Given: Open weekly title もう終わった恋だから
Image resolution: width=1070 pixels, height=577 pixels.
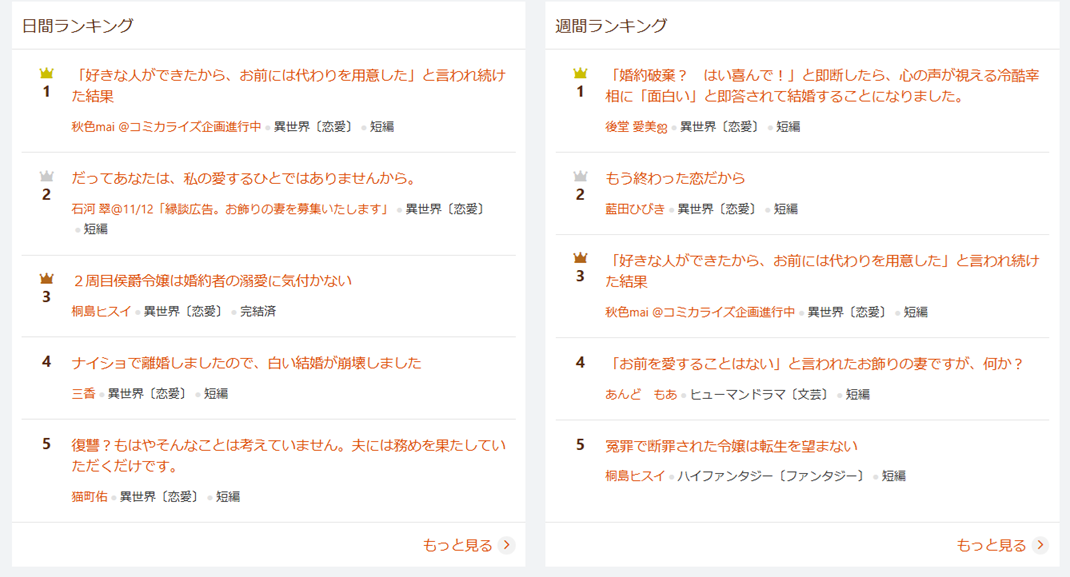Looking at the screenshot, I should click(x=675, y=178).
